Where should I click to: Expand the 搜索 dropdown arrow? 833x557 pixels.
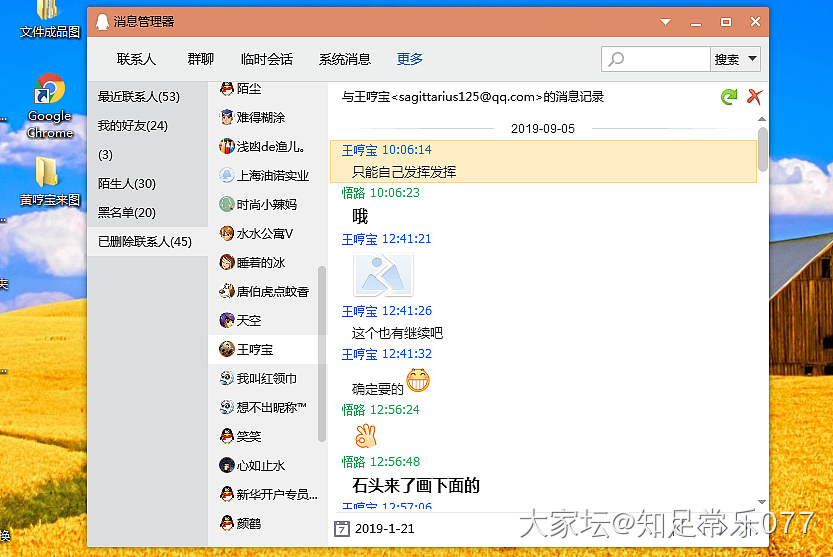pos(751,59)
